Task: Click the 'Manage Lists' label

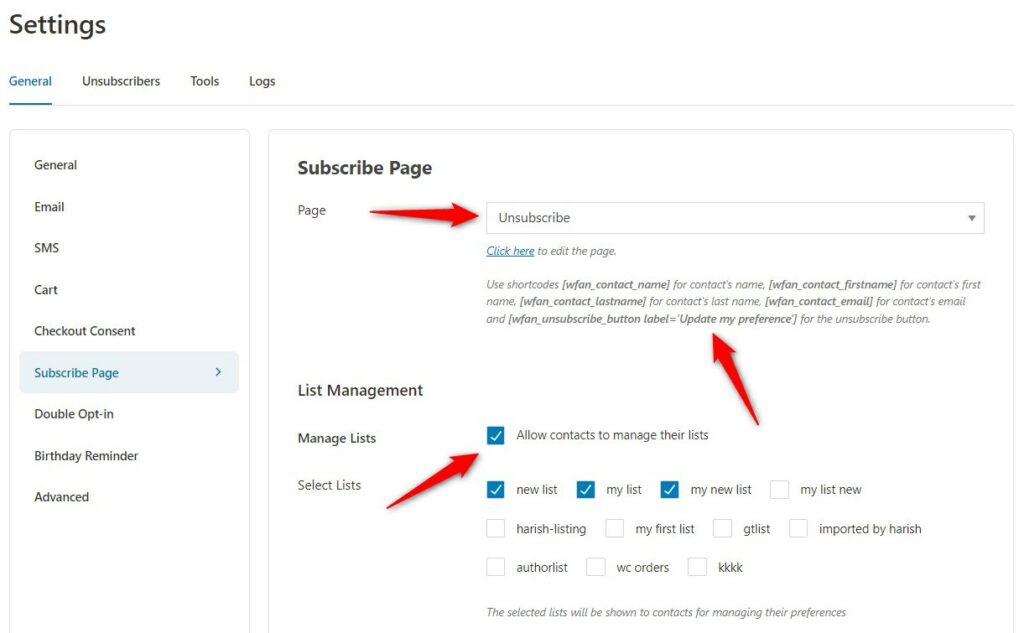Action: coord(336,438)
